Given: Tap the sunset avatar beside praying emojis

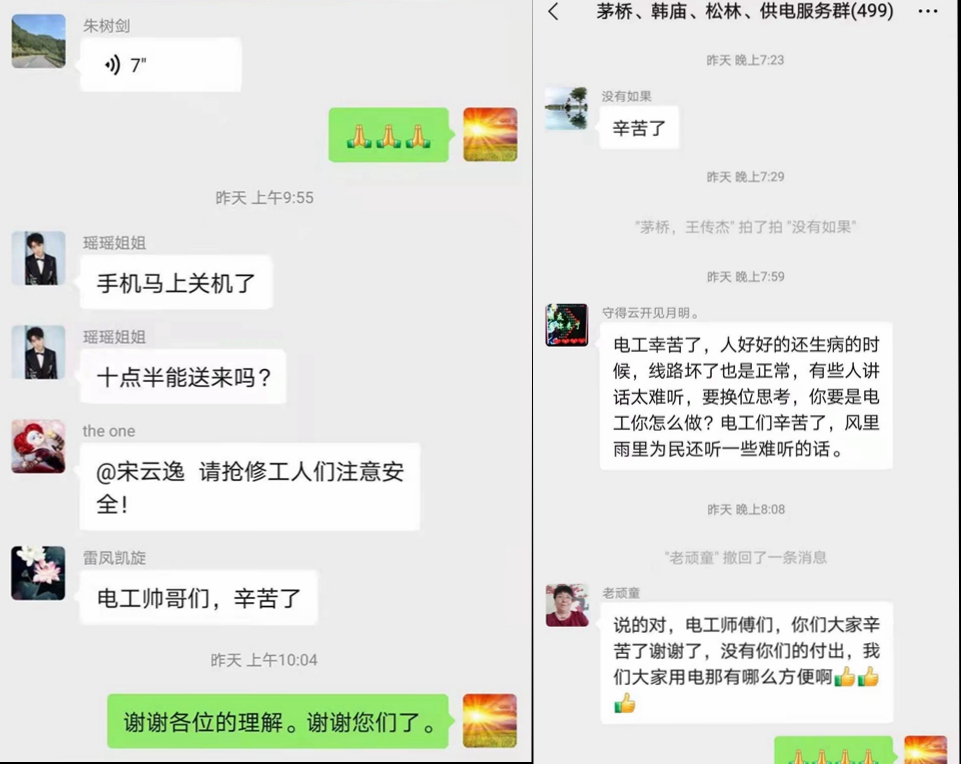Looking at the screenshot, I should [x=490, y=135].
